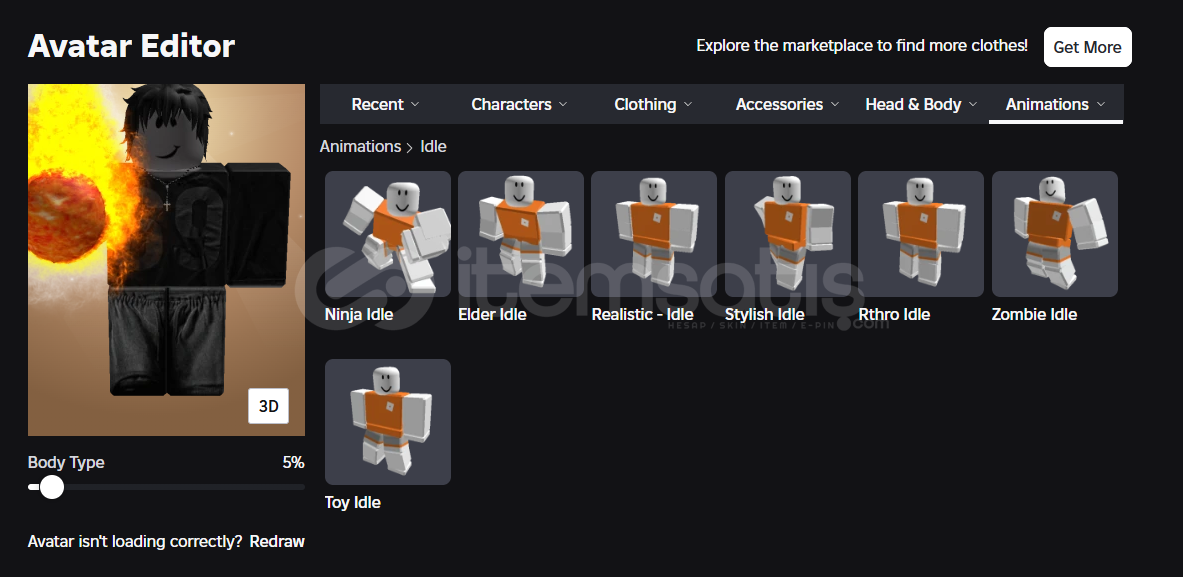Click the Ninja Idle name label
The width and height of the screenshot is (1183, 577).
tap(359, 315)
